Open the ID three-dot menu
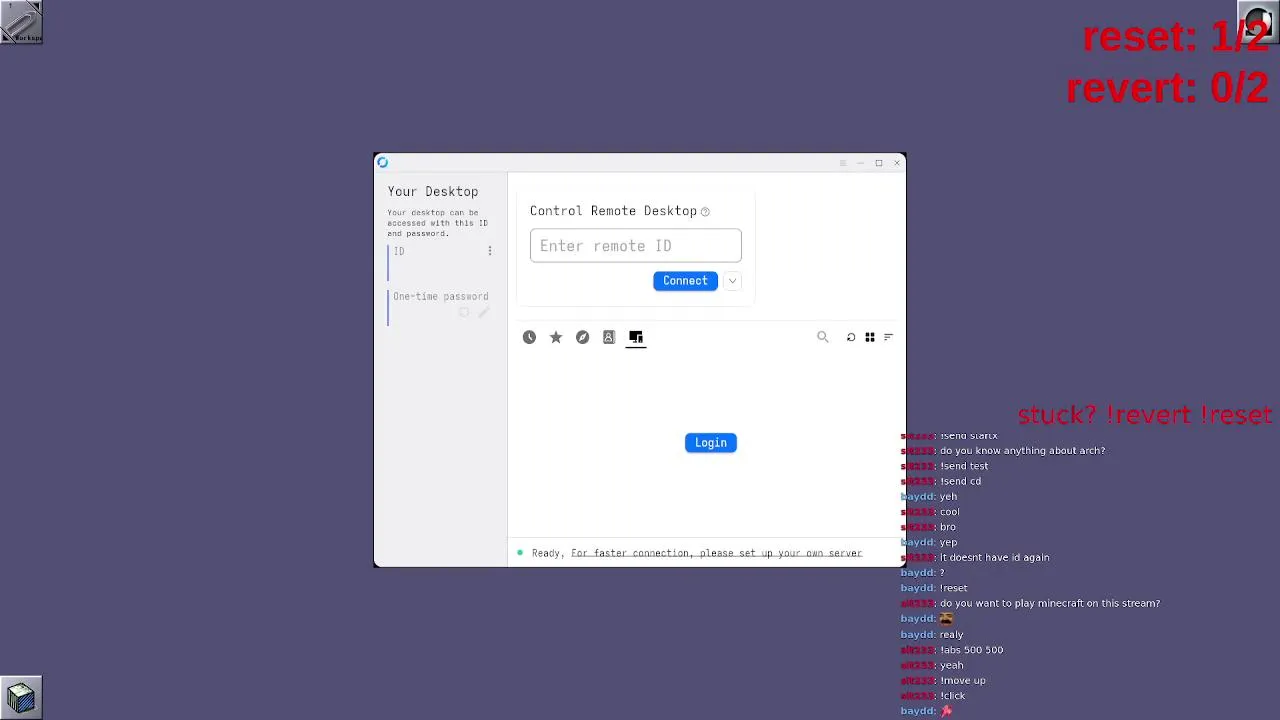Screen dimensions: 1280x720 [x=490, y=251]
